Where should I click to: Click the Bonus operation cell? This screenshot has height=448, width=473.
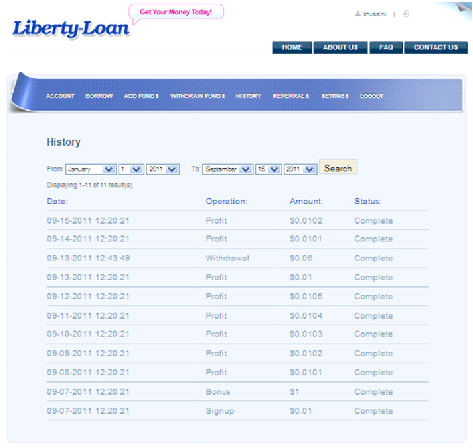coord(218,392)
